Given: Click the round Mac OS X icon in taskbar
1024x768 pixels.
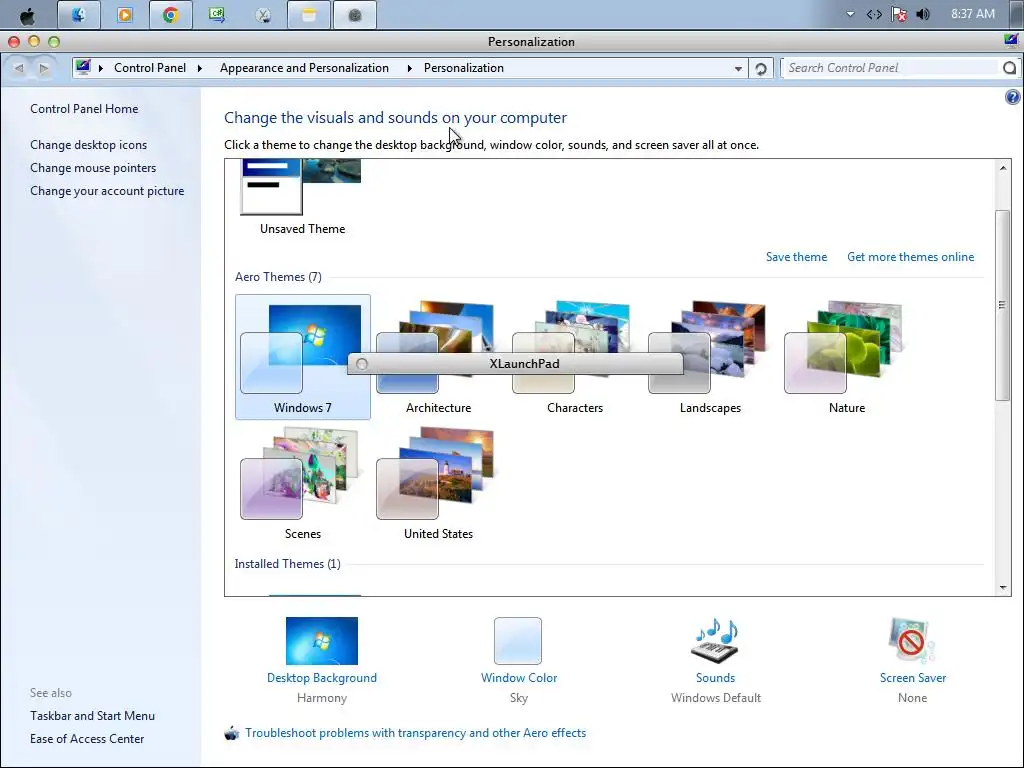Looking at the screenshot, I should pyautogui.click(x=263, y=14).
